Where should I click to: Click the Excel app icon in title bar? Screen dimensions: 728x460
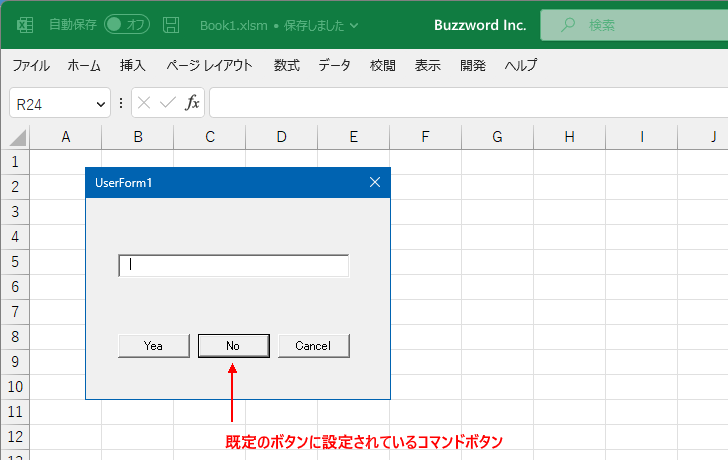tap(25, 25)
